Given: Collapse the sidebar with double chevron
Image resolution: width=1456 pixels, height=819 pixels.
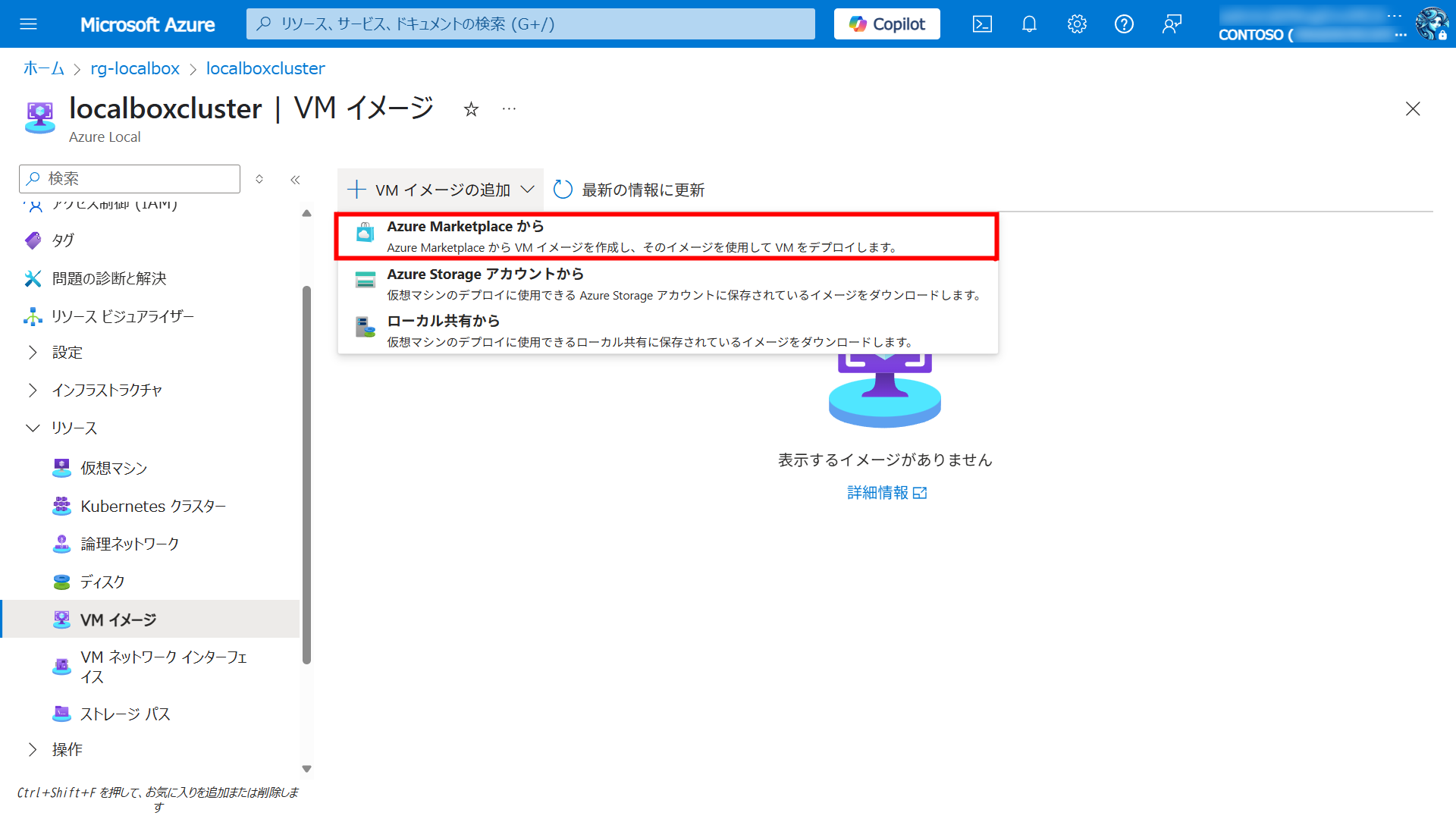Looking at the screenshot, I should (x=295, y=180).
